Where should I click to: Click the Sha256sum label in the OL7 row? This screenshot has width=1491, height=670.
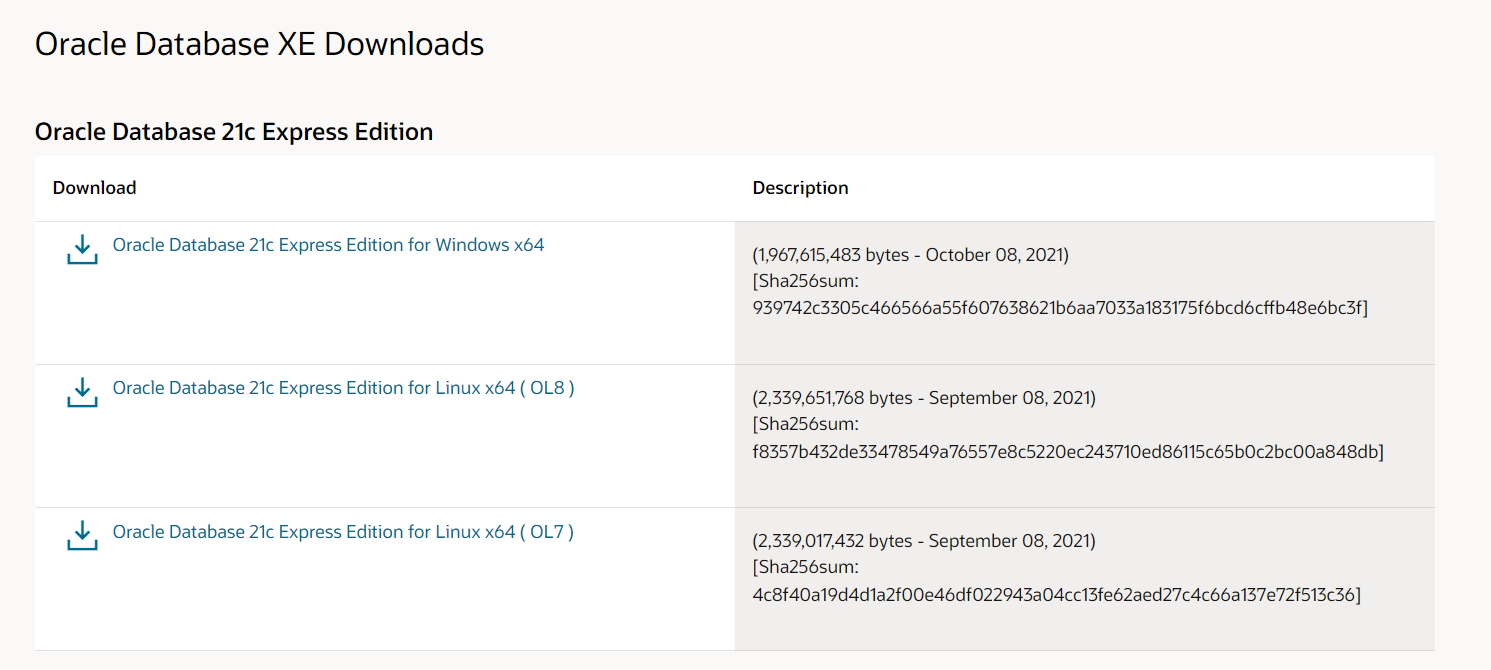(x=807, y=568)
